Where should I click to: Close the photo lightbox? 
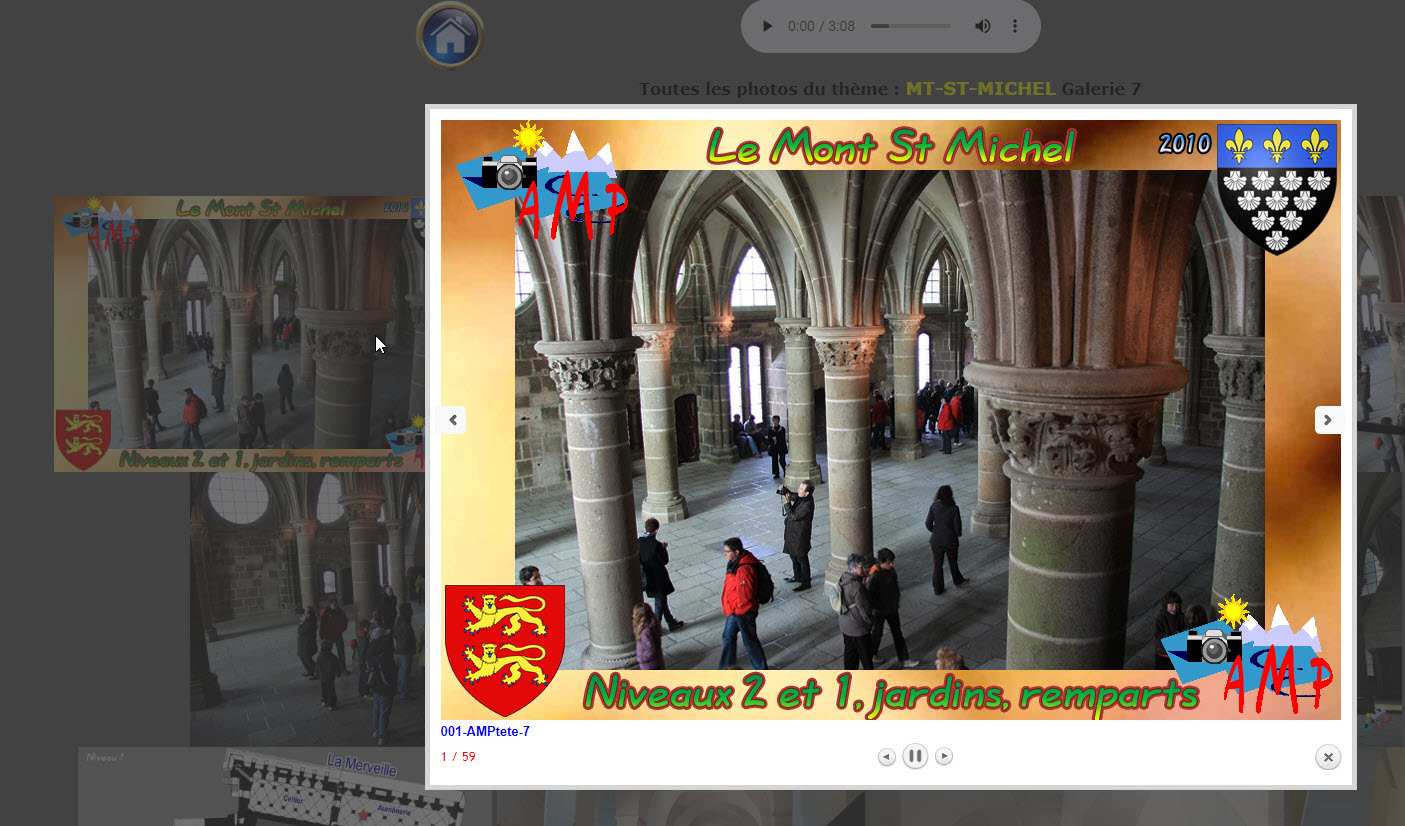point(1328,757)
